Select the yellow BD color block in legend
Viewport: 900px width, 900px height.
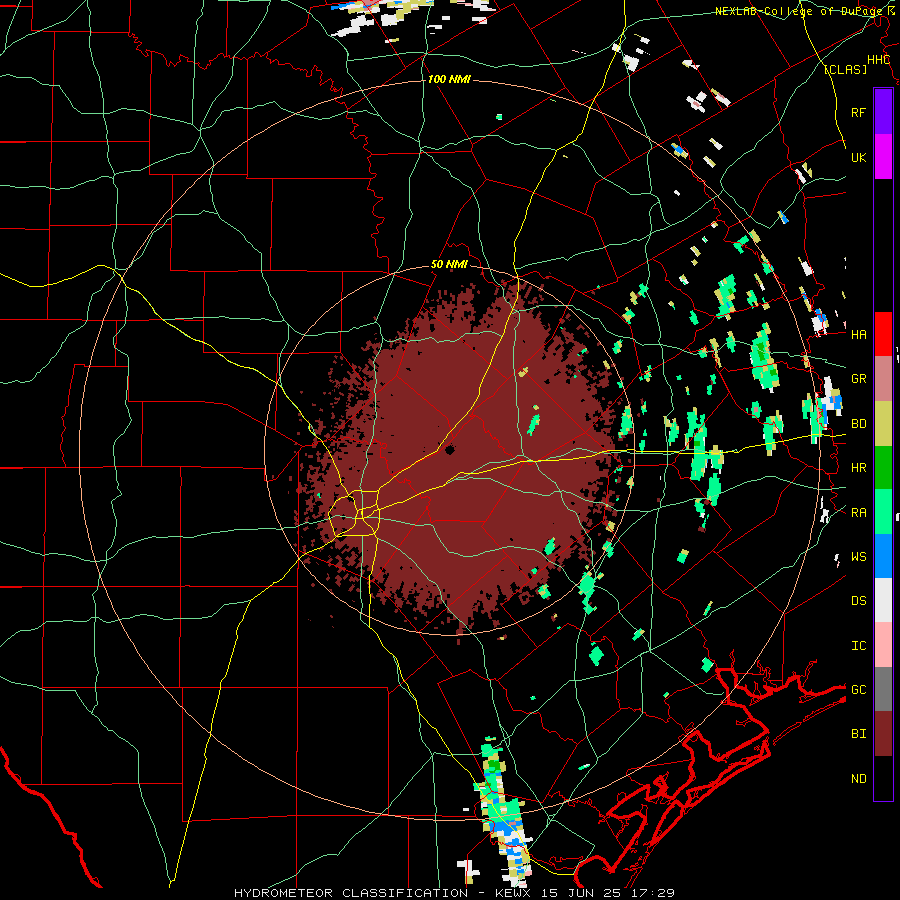point(883,424)
